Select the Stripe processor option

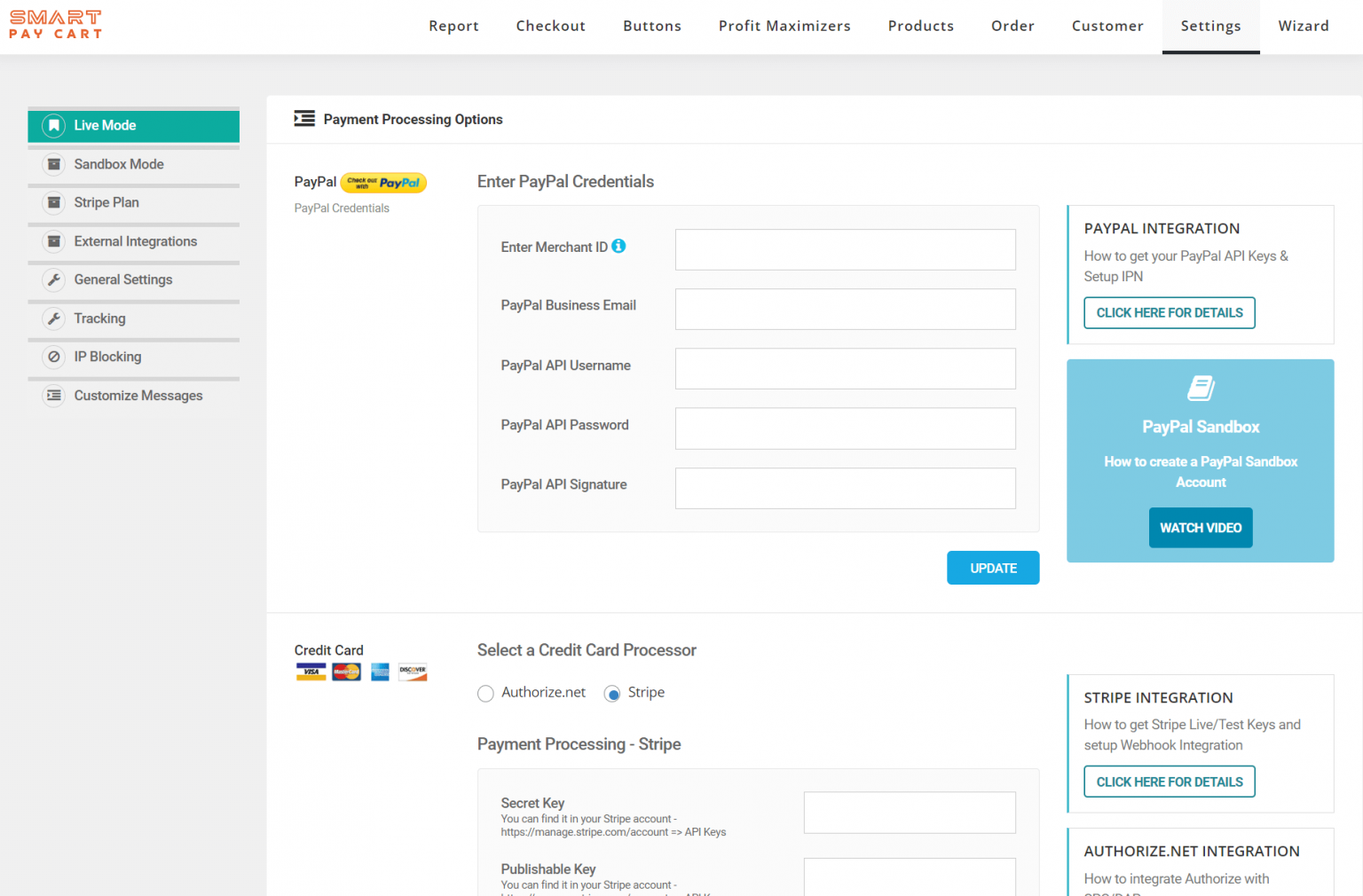click(x=612, y=693)
